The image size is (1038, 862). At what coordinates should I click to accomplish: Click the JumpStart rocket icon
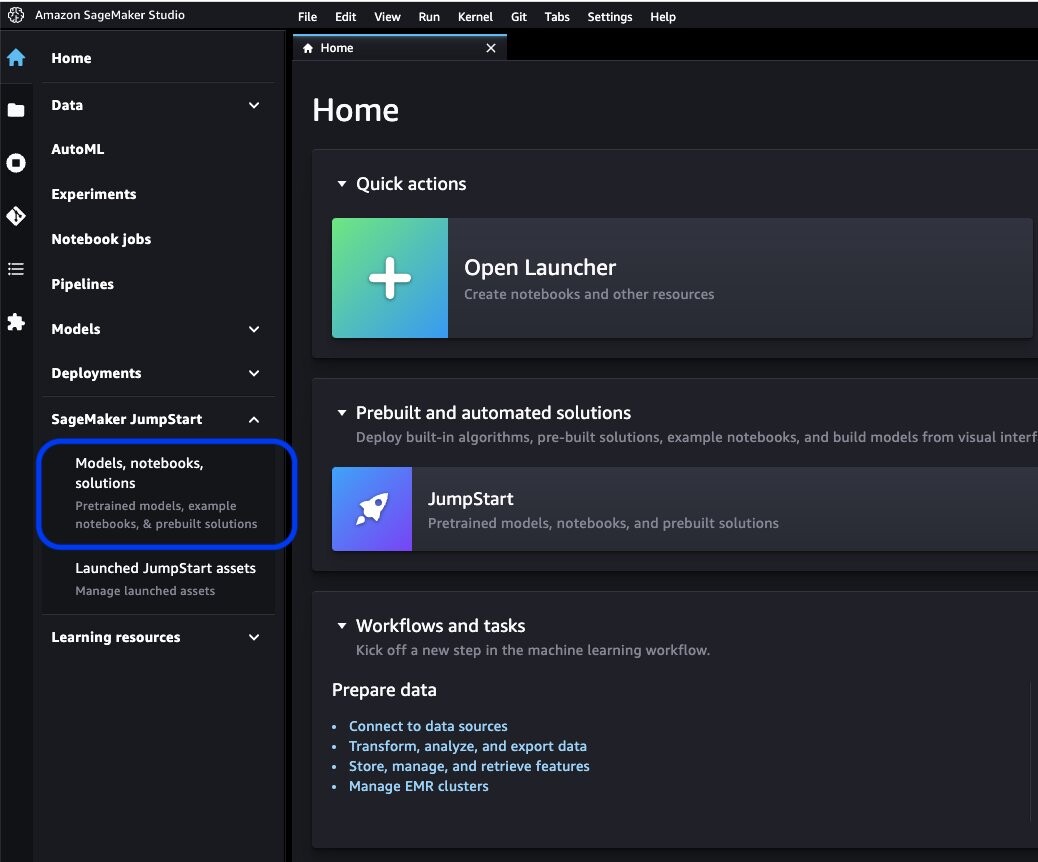(372, 508)
